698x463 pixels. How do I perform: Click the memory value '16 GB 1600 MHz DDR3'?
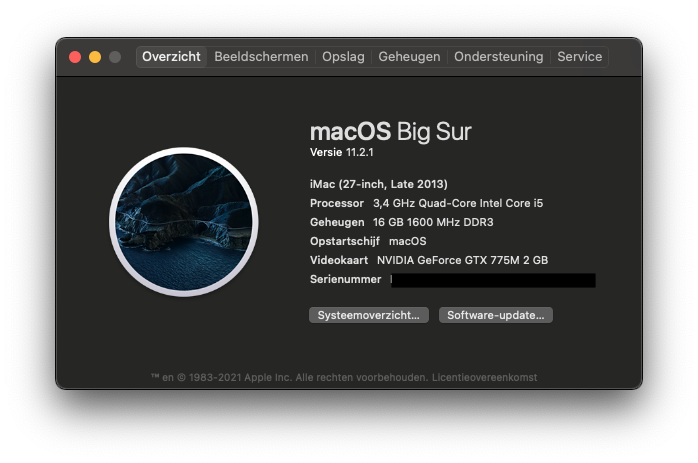pos(433,222)
